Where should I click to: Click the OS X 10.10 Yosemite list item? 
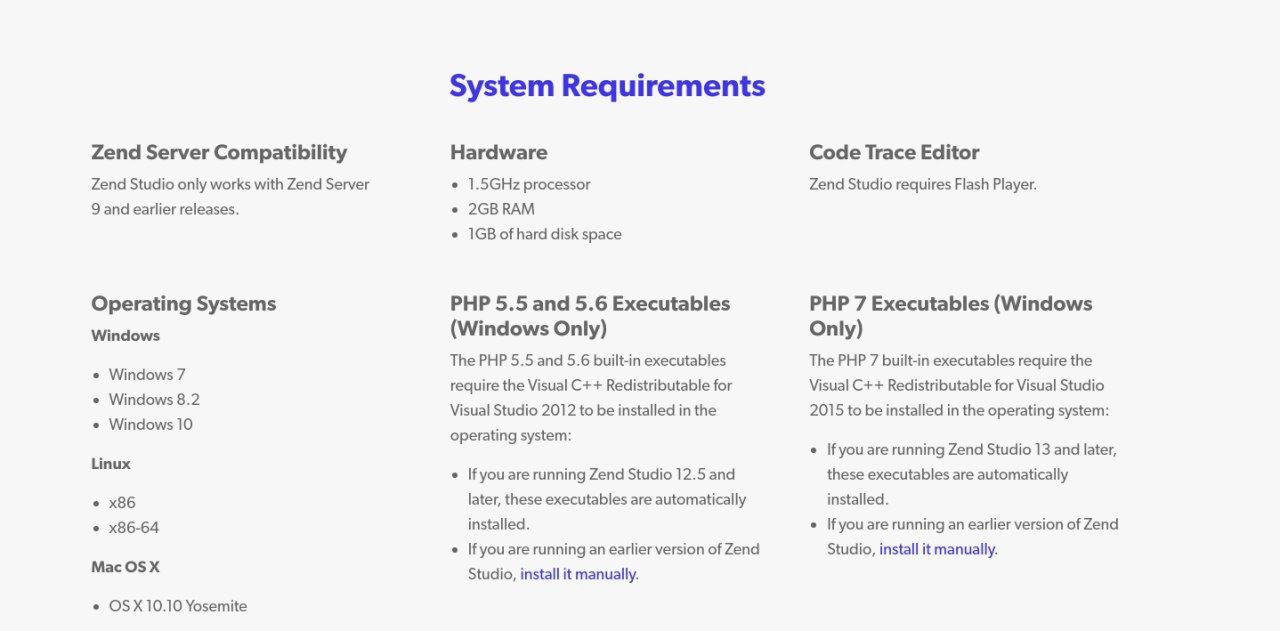pyautogui.click(x=178, y=606)
